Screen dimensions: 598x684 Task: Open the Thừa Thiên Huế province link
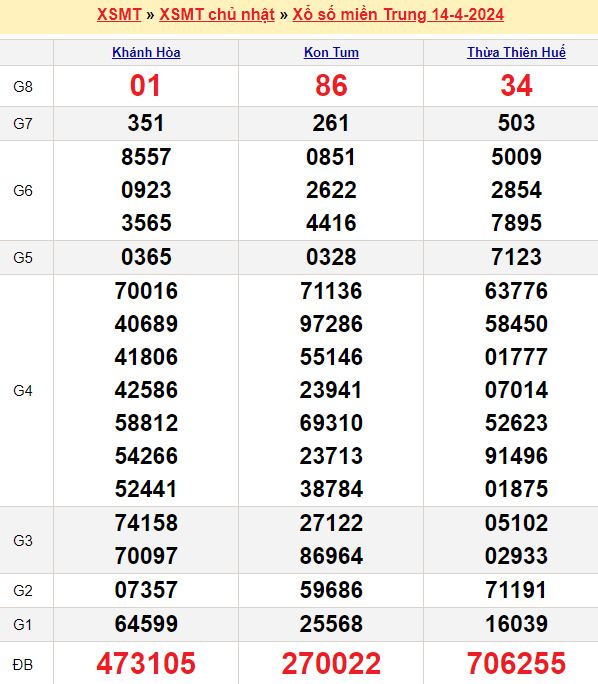[x=516, y=52]
